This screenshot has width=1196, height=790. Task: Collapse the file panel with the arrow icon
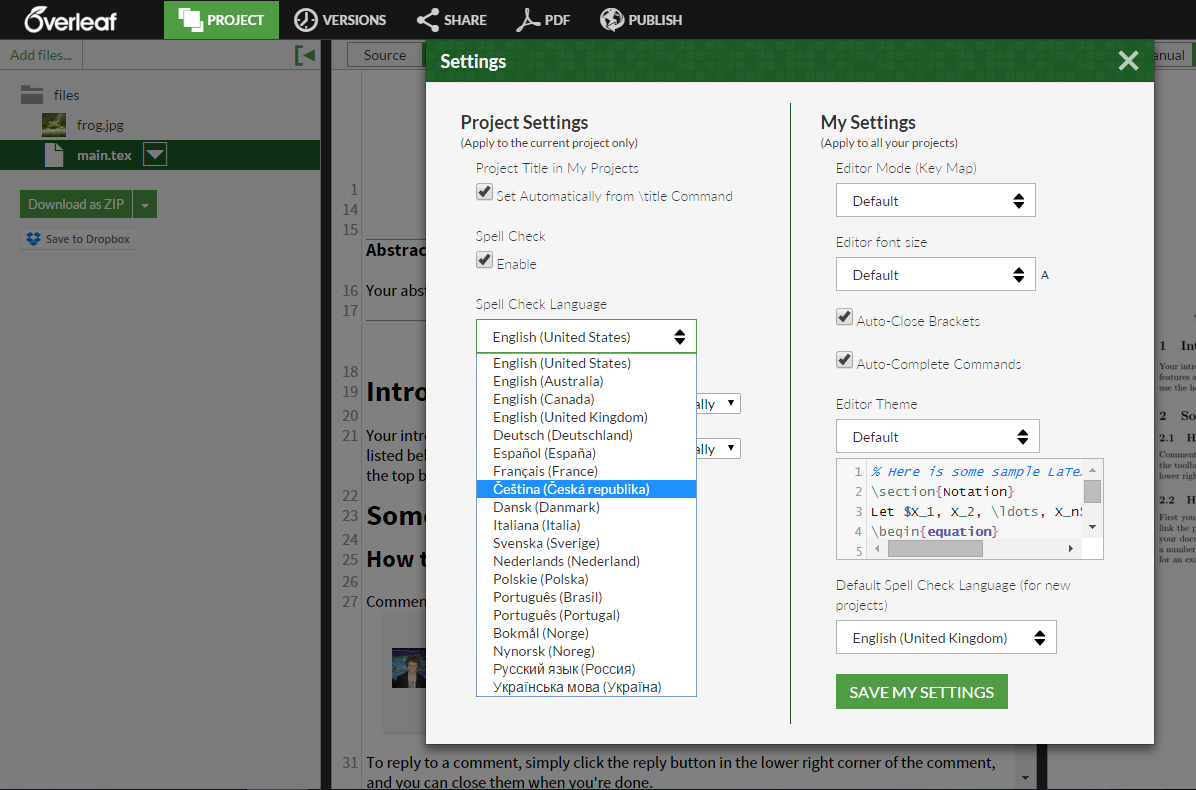(x=305, y=55)
